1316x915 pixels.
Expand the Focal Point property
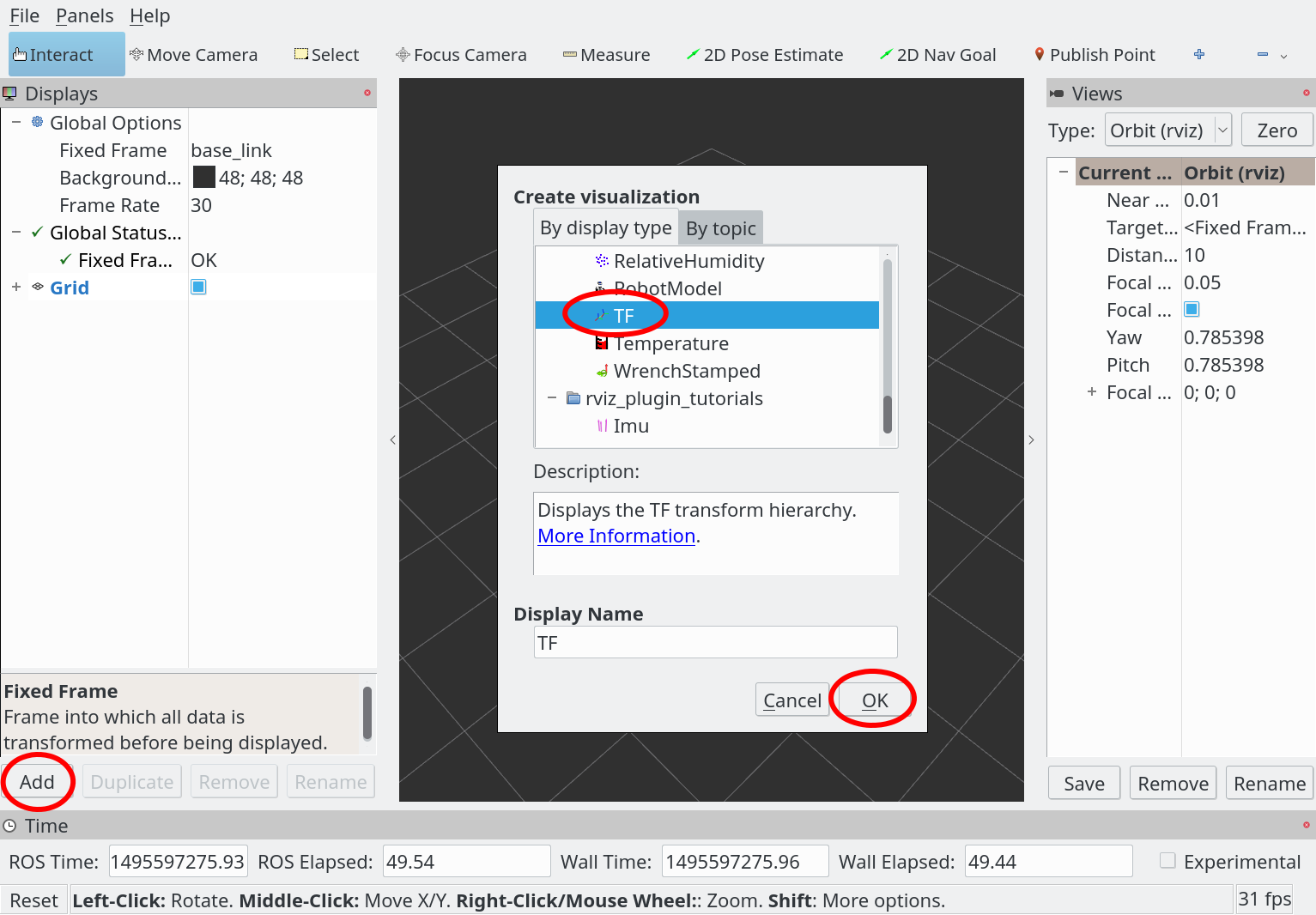pos(1092,391)
